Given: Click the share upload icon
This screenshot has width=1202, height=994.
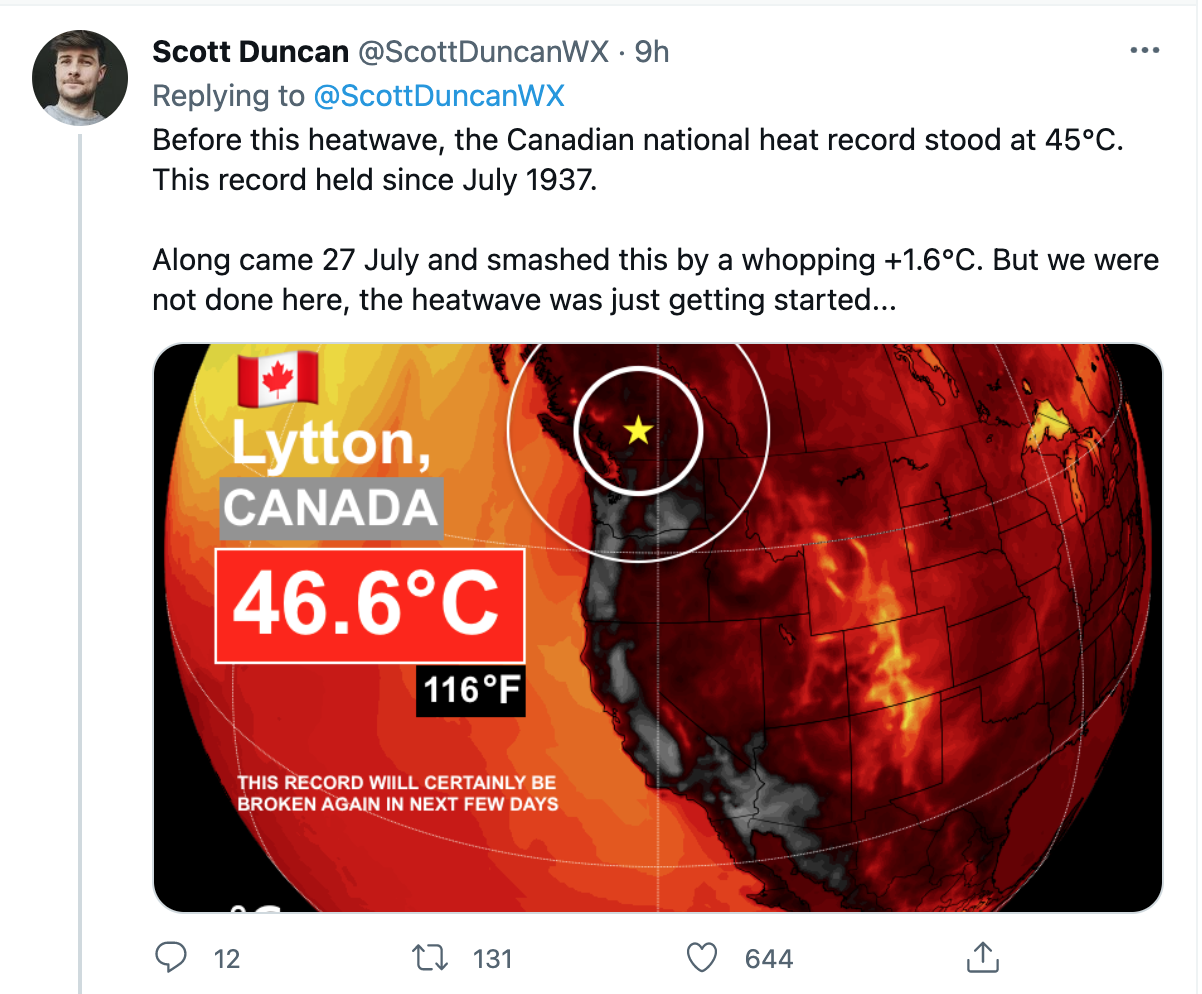Looking at the screenshot, I should pyautogui.click(x=982, y=957).
